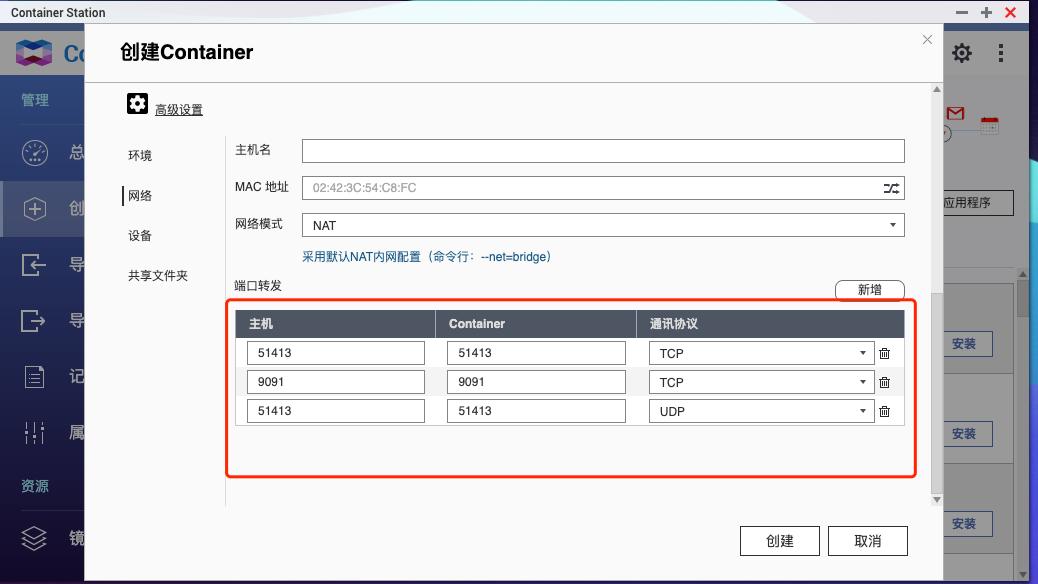This screenshot has width=1038, height=584.
Task: Click the 镜像 images layers icon
Action: click(34, 538)
